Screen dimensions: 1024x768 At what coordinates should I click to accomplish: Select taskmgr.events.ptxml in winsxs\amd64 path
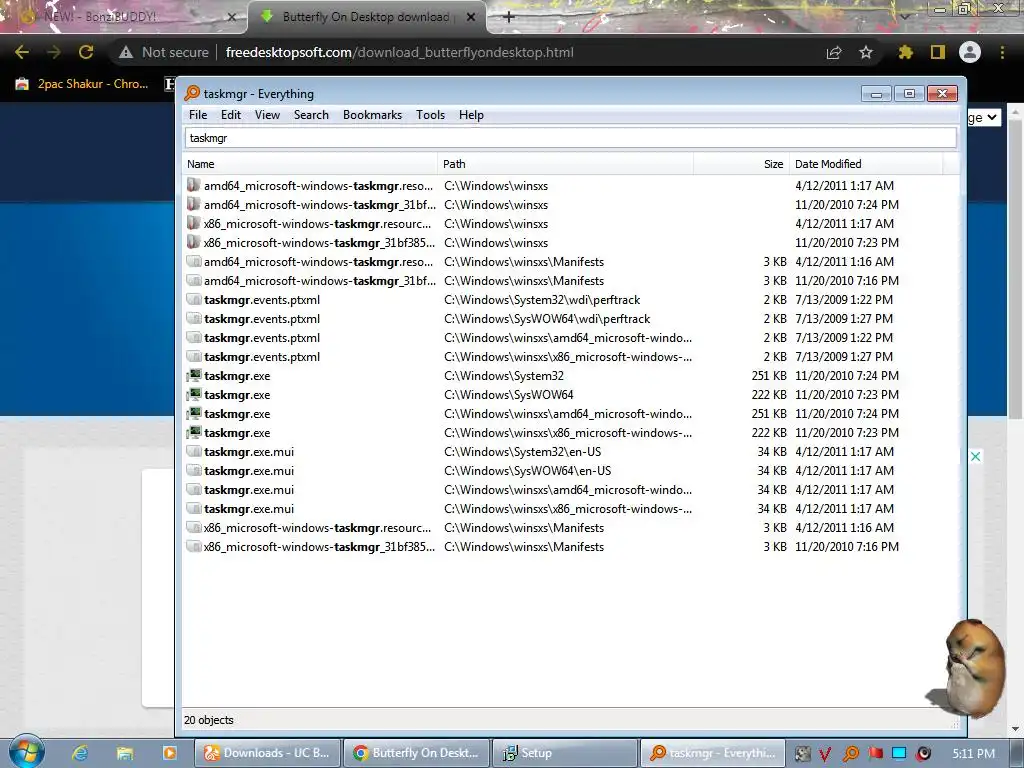(x=262, y=338)
